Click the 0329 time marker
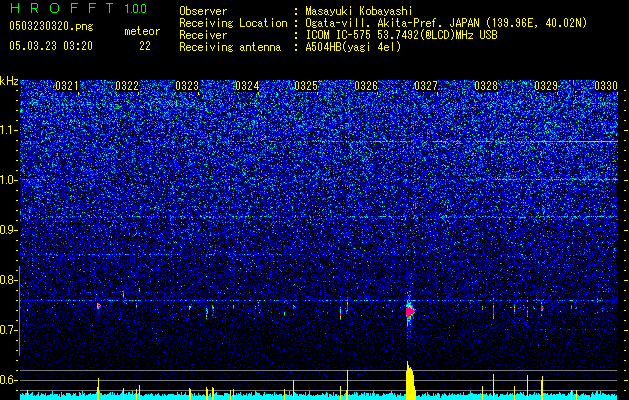Screen dimensions: 629x400 546,86
